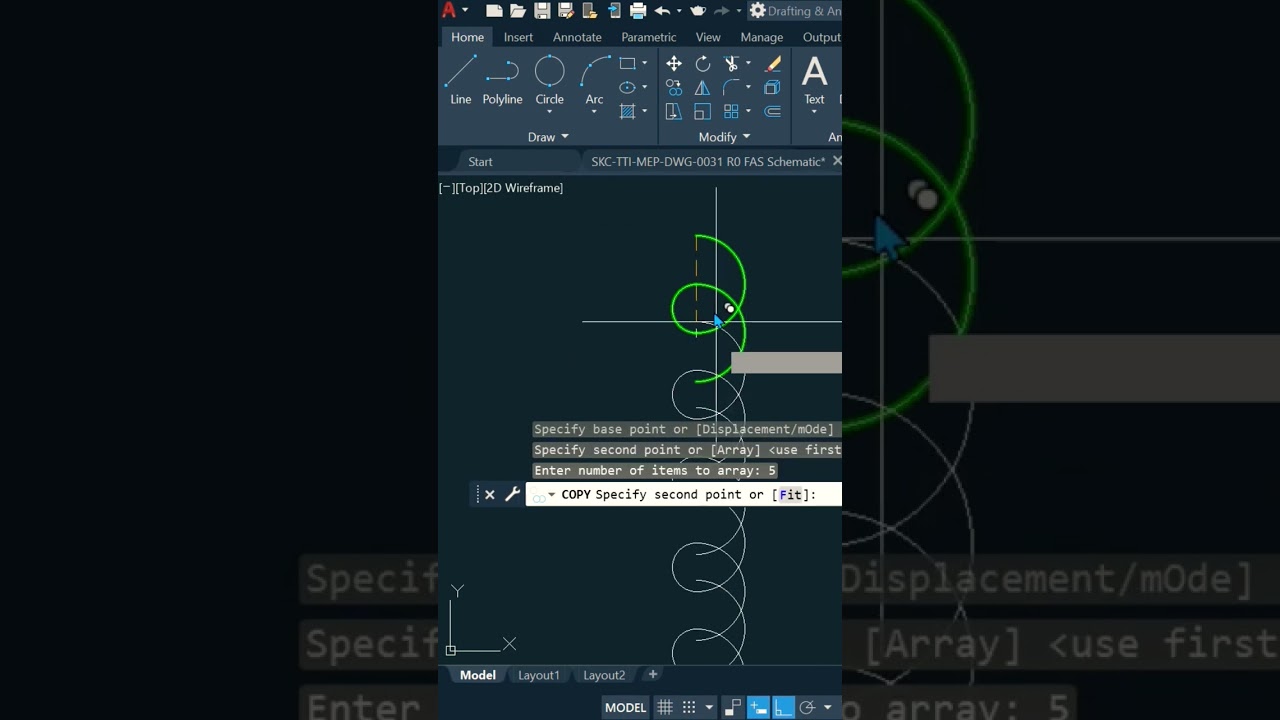This screenshot has width=1280, height=720.
Task: Open the Layout2 tab
Action: pos(604,675)
